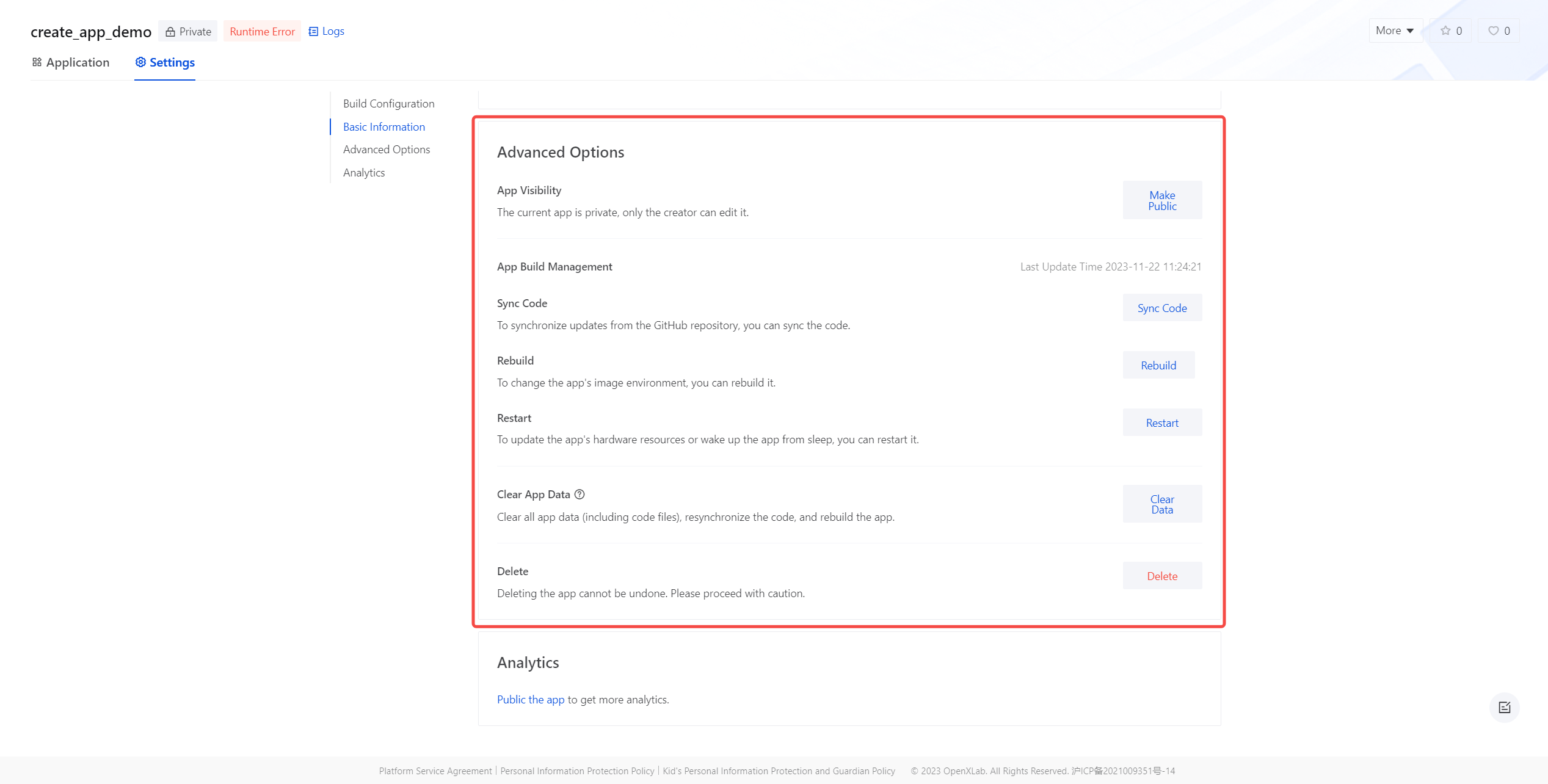Click the Make Public button

tap(1161, 200)
